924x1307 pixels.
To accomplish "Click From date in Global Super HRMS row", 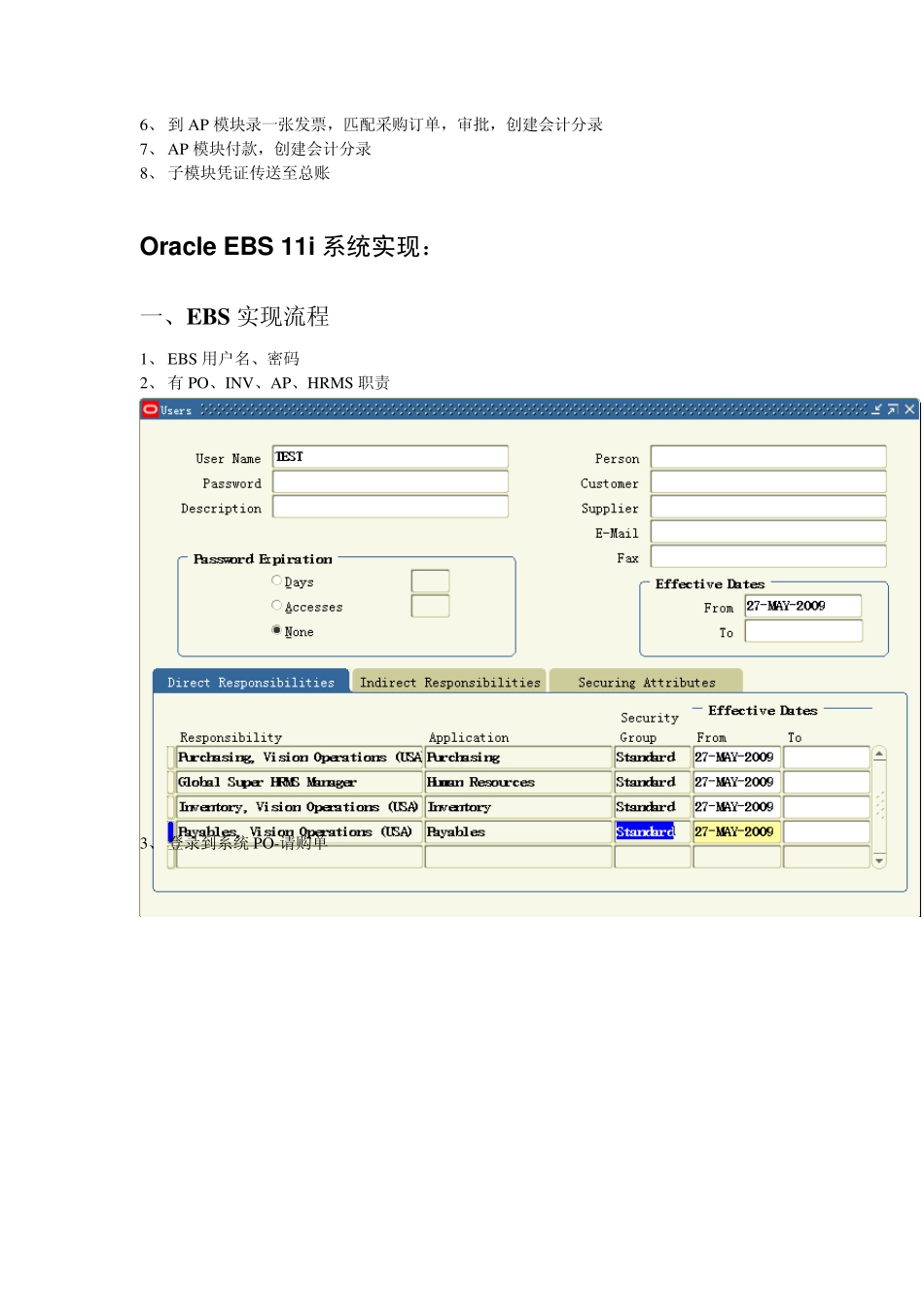I will point(737,782).
